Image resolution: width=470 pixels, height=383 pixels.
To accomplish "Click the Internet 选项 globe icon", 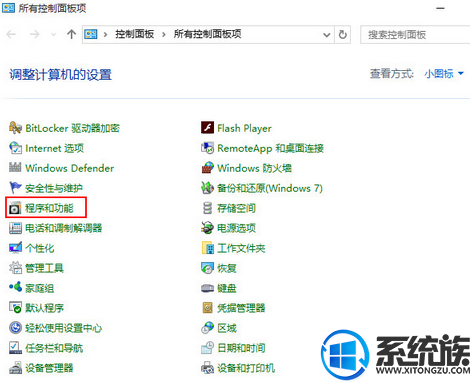I will [15, 148].
